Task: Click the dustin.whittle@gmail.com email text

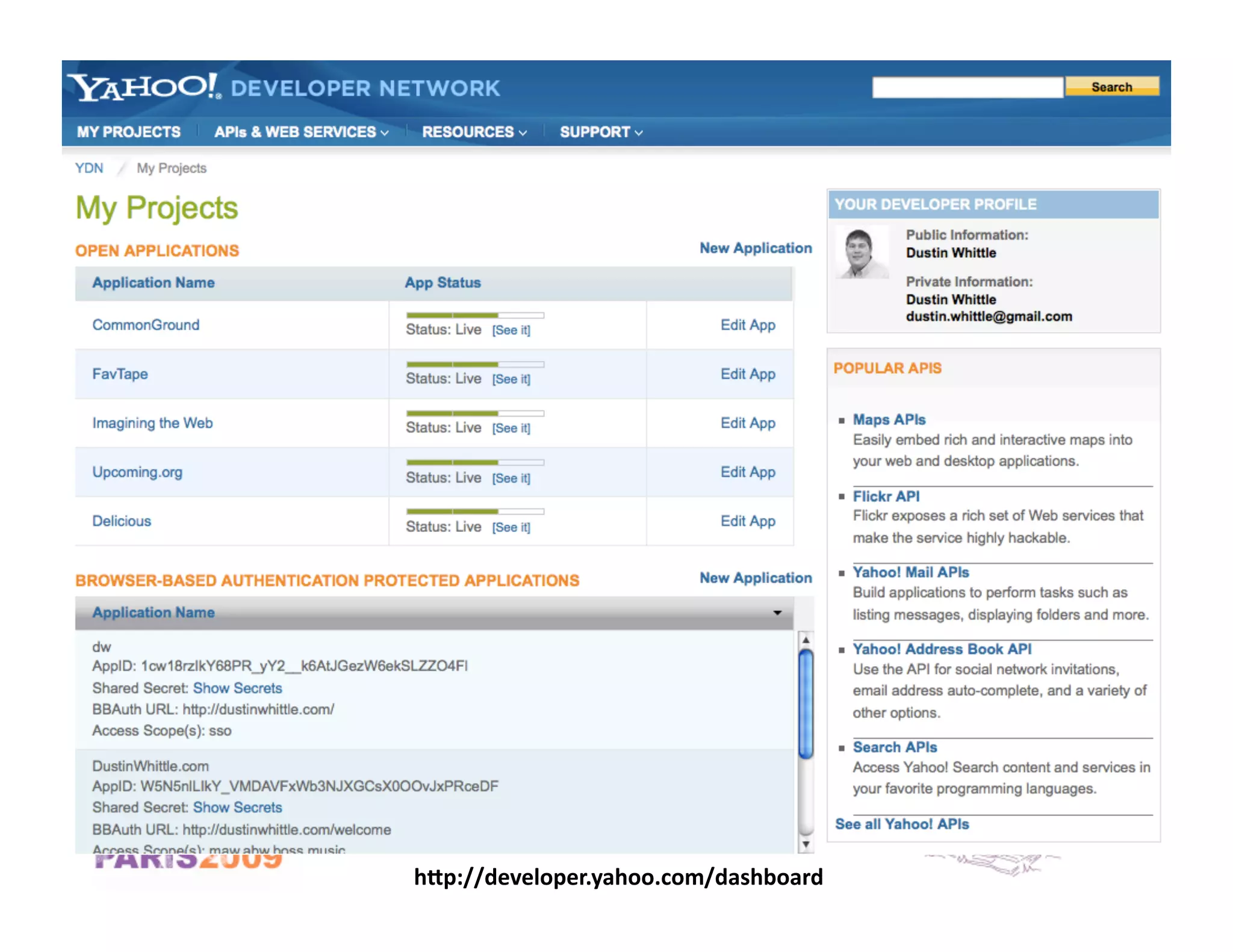Action: click(x=989, y=317)
